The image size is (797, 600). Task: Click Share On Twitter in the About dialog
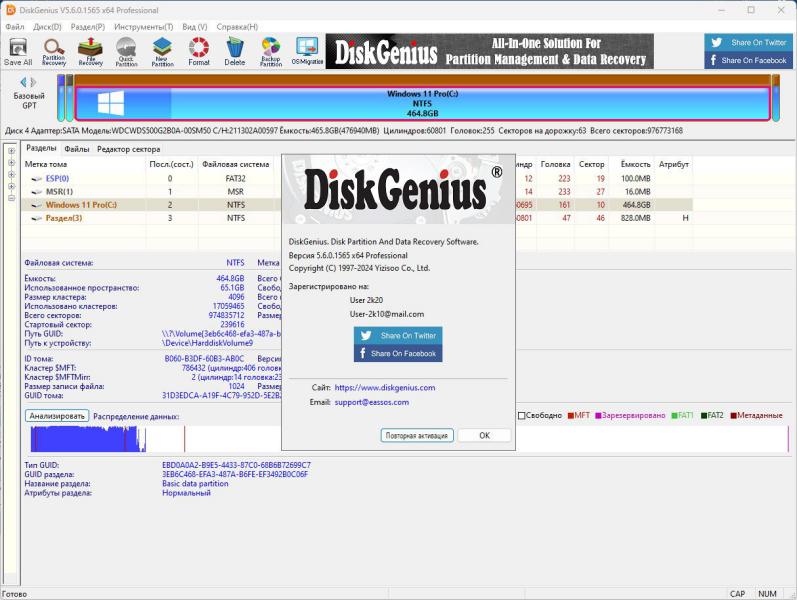tap(398, 336)
